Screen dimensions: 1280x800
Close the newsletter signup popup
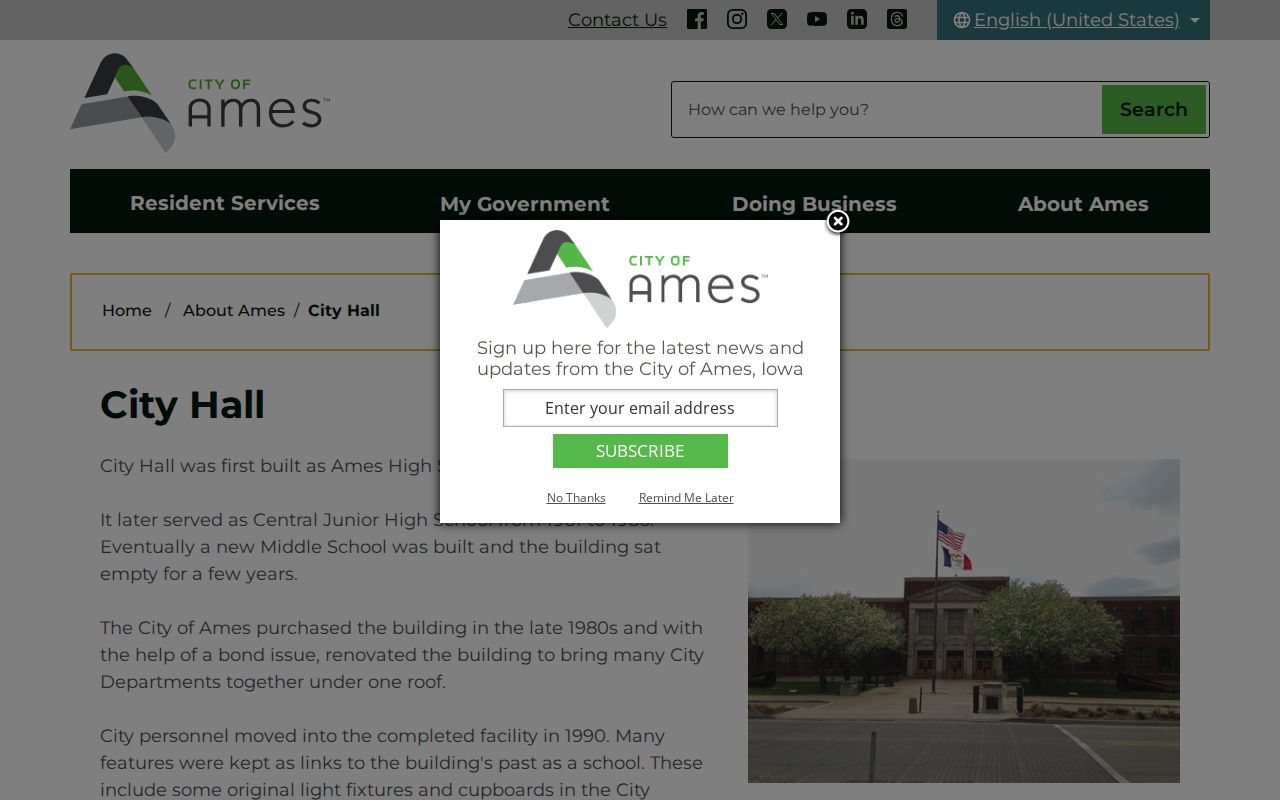838,221
